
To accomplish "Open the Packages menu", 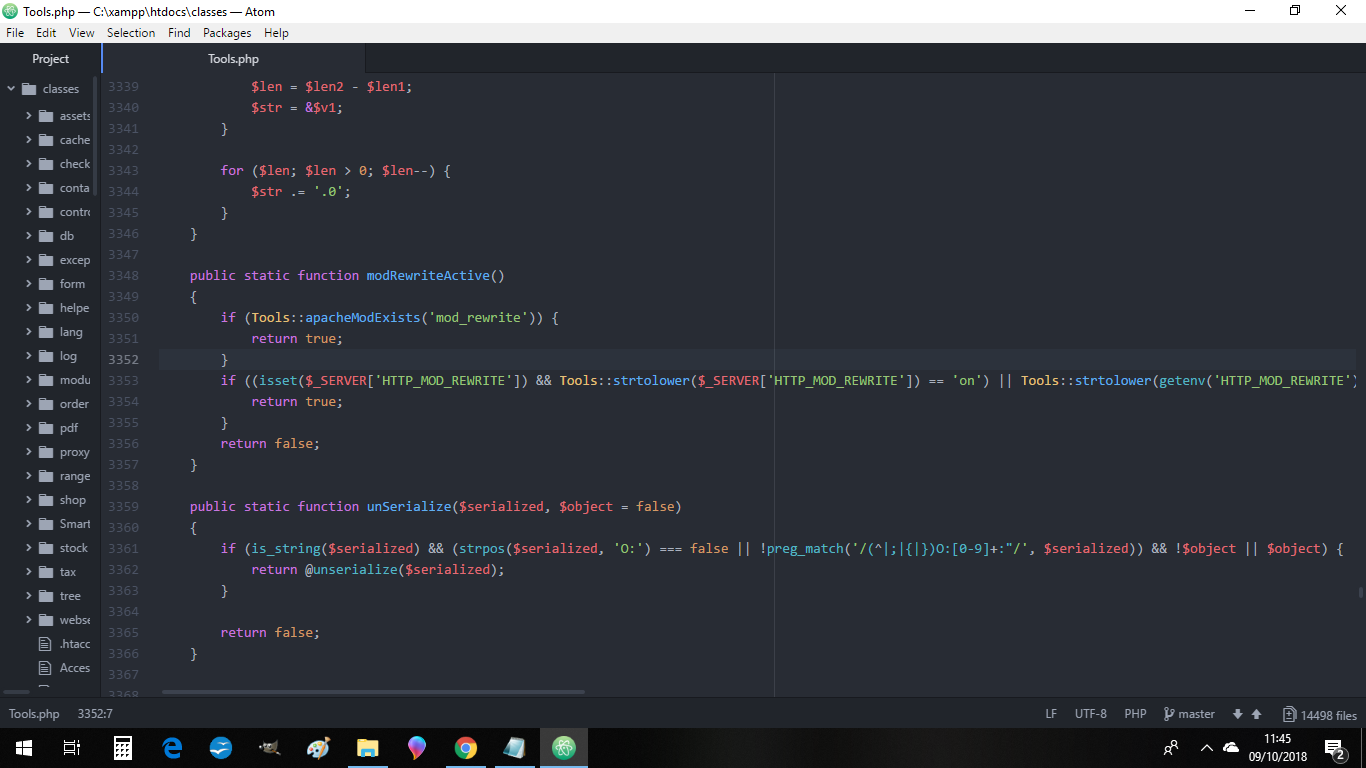I will point(227,33).
